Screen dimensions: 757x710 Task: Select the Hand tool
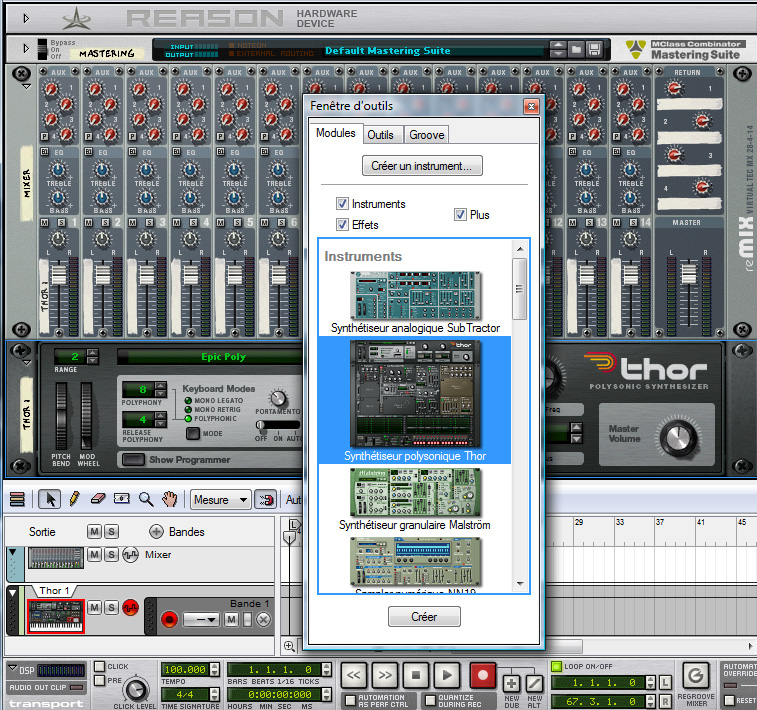pyautogui.click(x=169, y=499)
